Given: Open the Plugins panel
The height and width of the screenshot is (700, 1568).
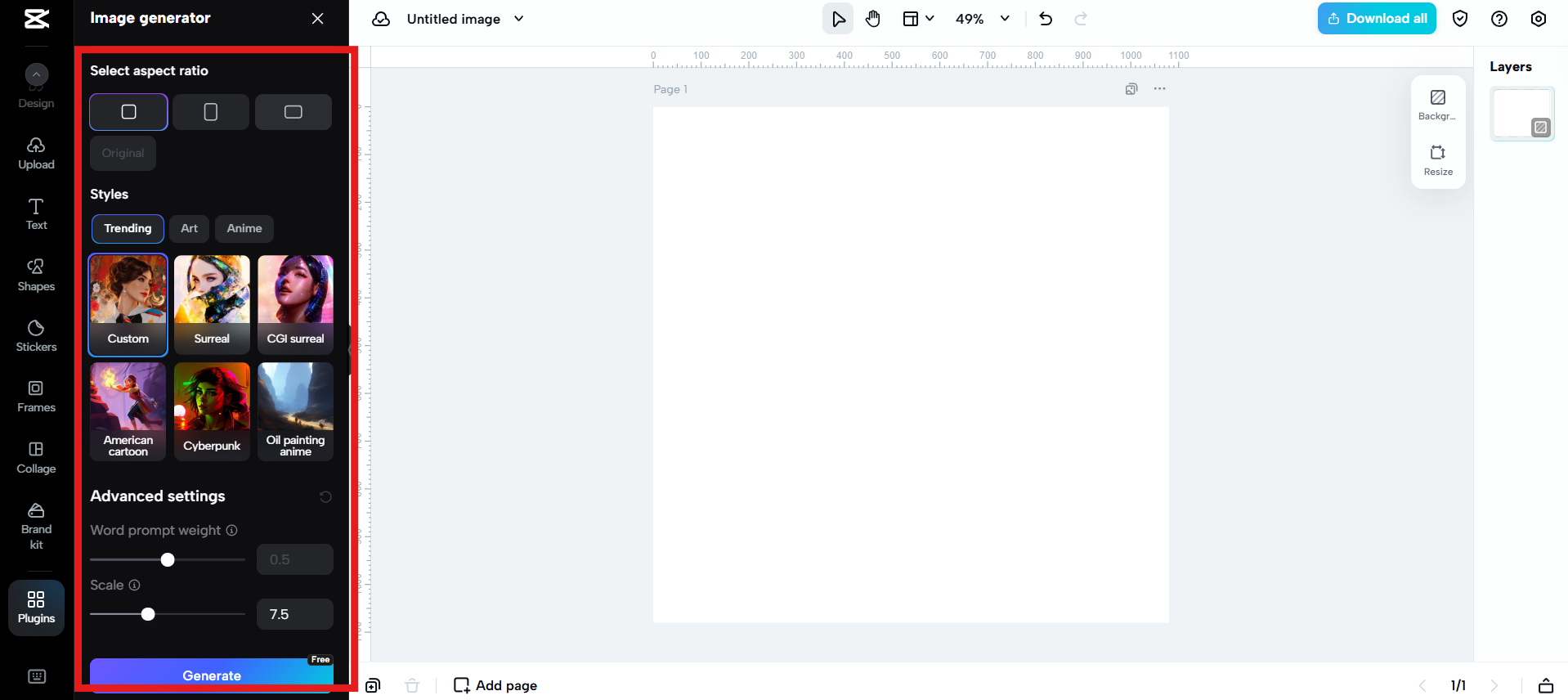Looking at the screenshot, I should coord(37,608).
